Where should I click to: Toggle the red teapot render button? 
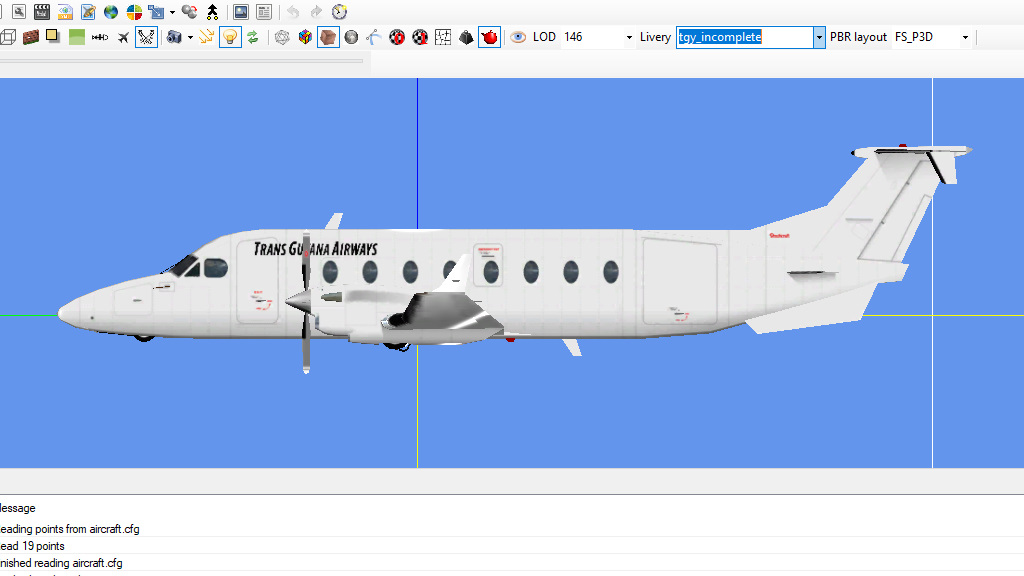click(489, 37)
